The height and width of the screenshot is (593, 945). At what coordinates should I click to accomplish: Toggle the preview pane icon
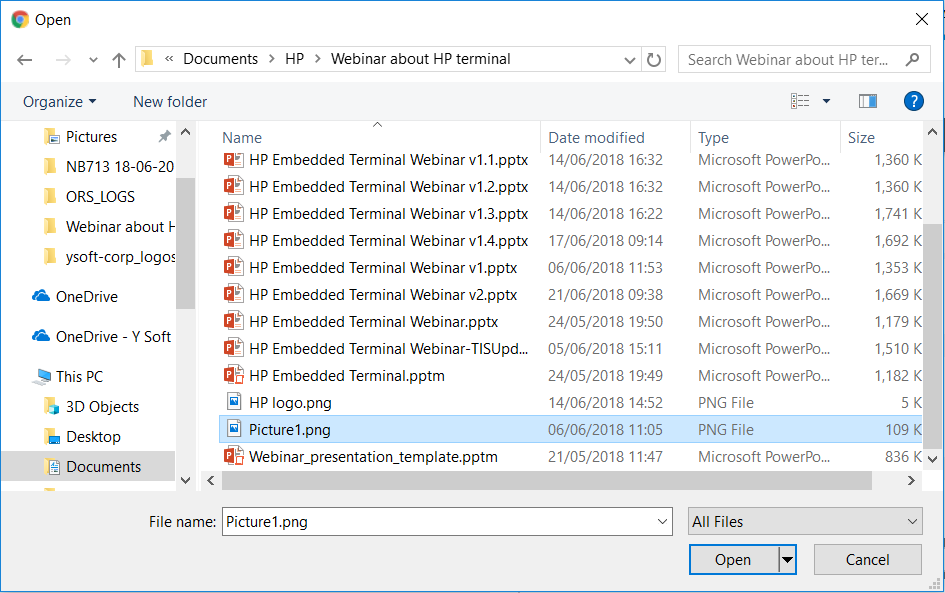(x=867, y=101)
